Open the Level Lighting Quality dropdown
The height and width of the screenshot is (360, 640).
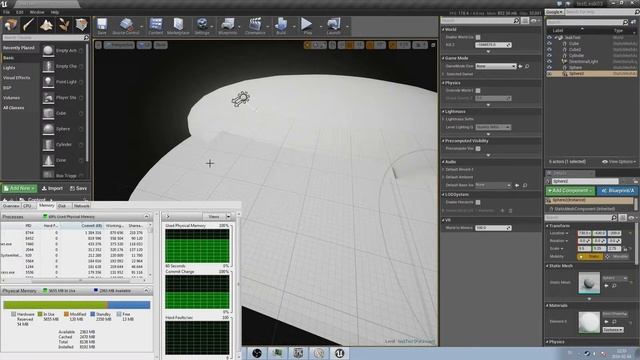[493, 127]
